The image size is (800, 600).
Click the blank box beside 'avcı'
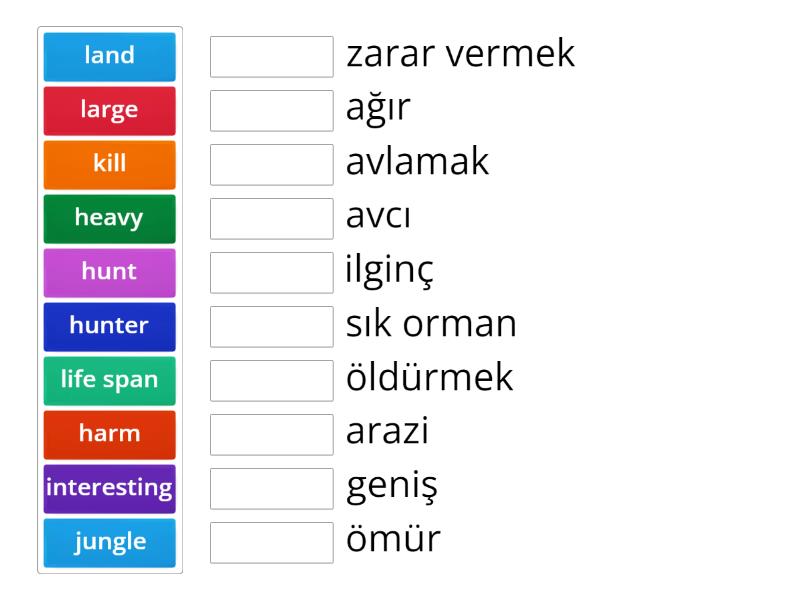click(272, 219)
